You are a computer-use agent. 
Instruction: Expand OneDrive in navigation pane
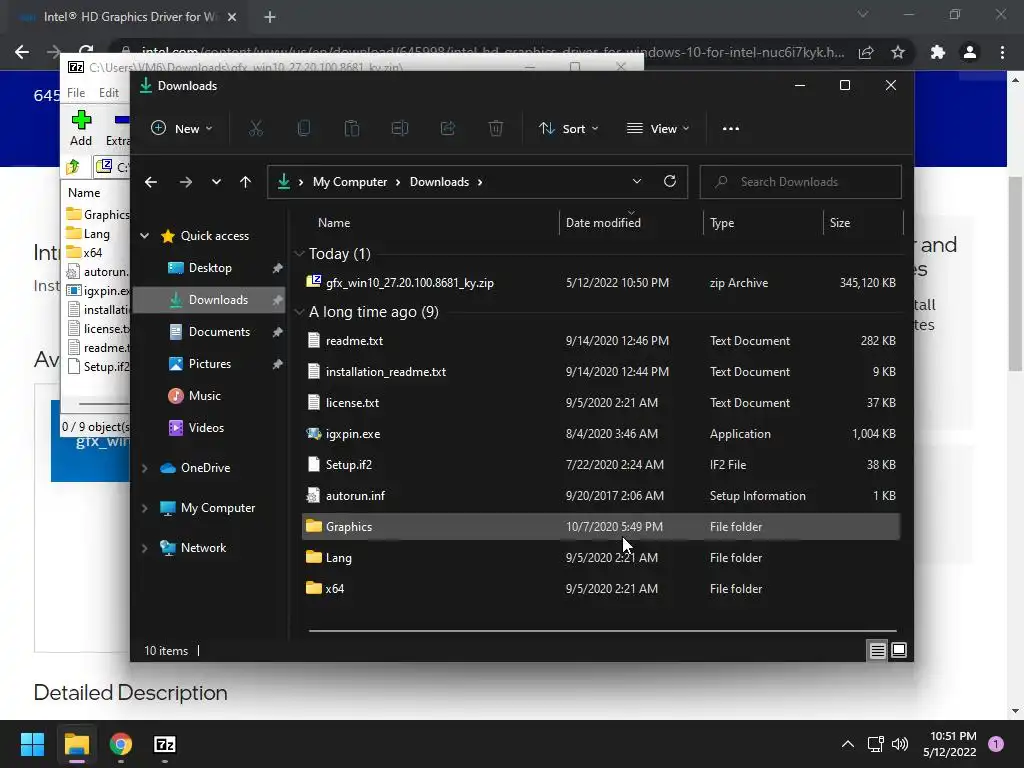click(x=144, y=468)
